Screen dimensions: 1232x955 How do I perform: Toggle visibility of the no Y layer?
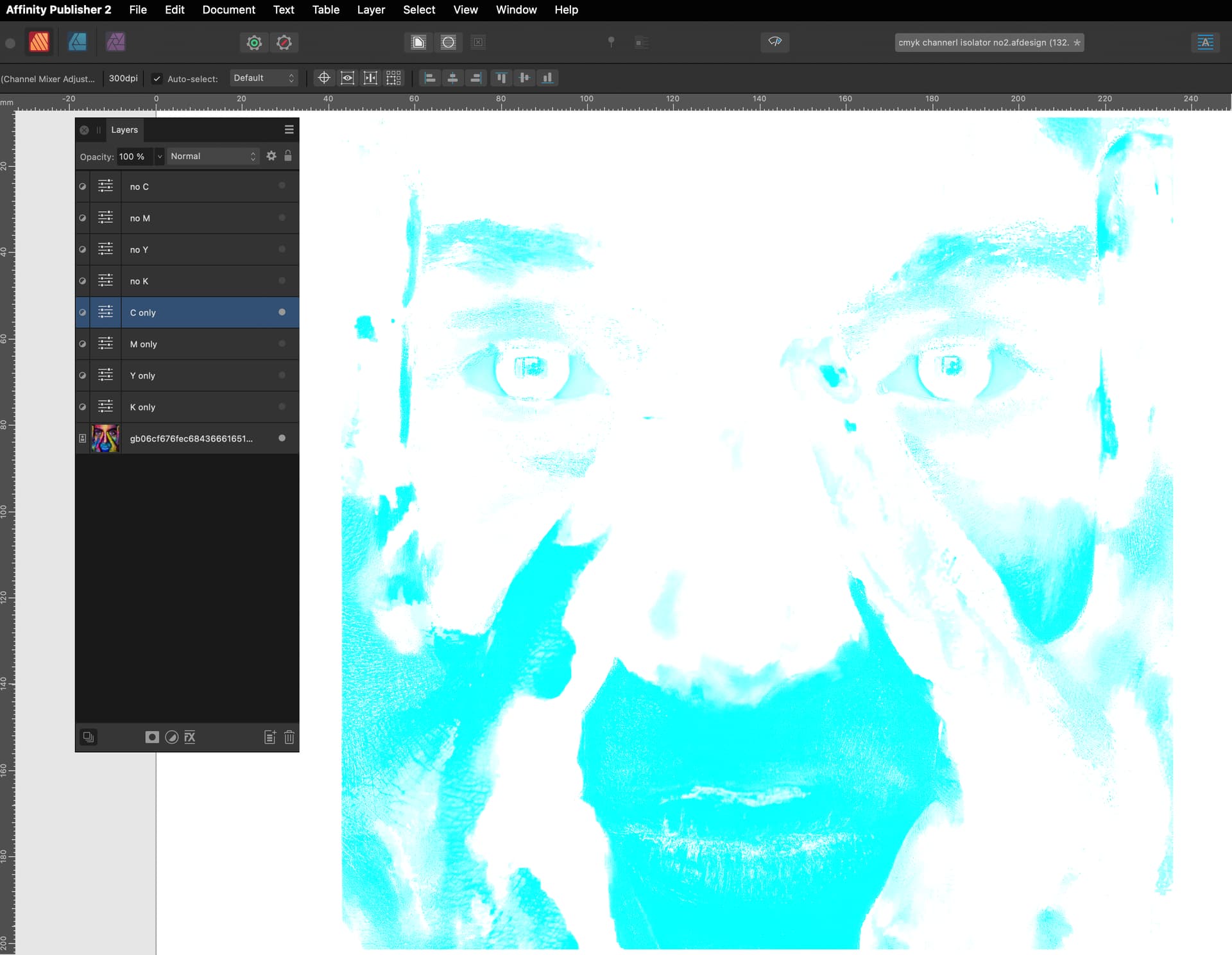(282, 249)
